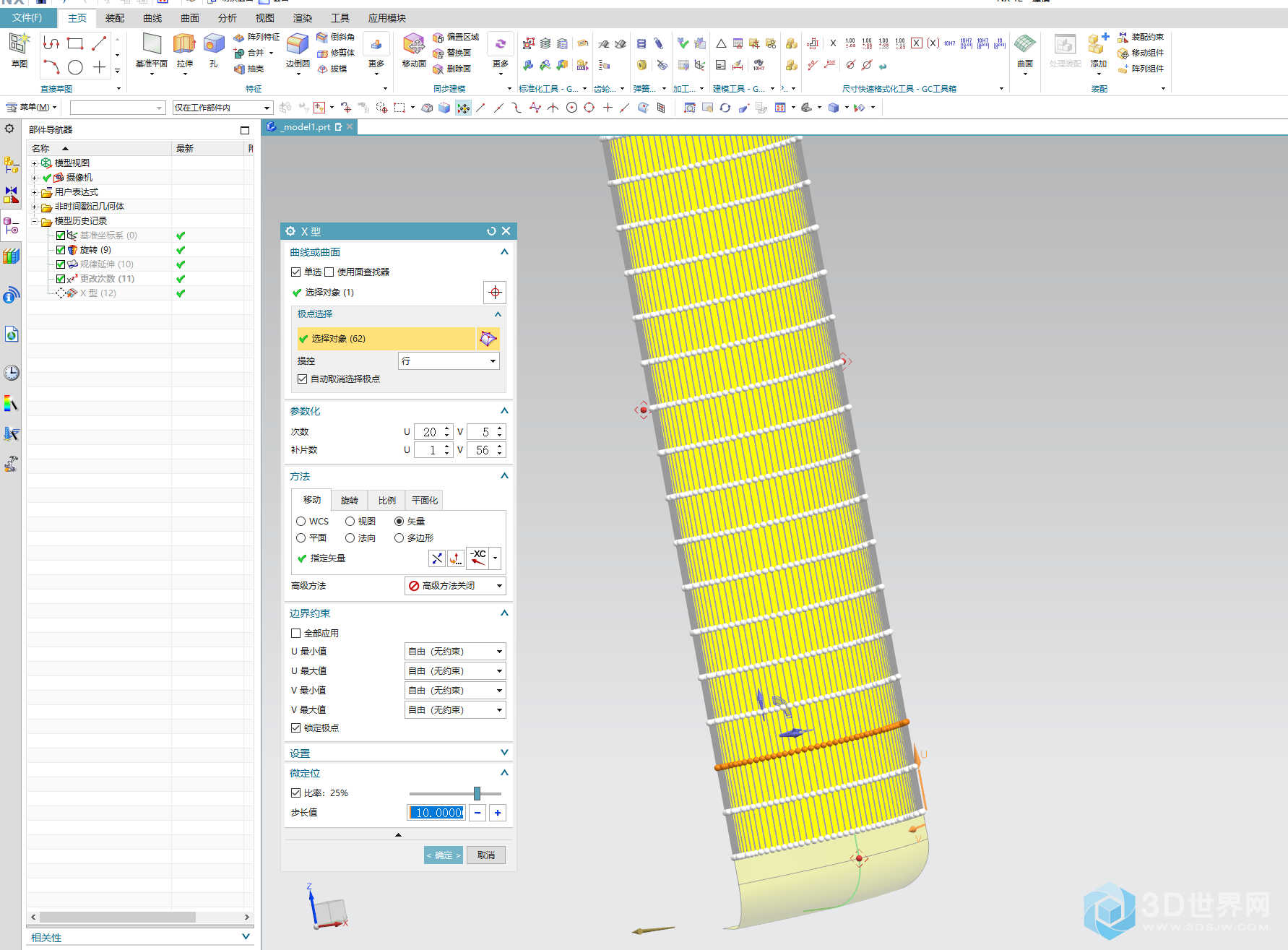Click the 修剪体 trim body tool
The image size is (1288, 950).
pyautogui.click(x=335, y=53)
